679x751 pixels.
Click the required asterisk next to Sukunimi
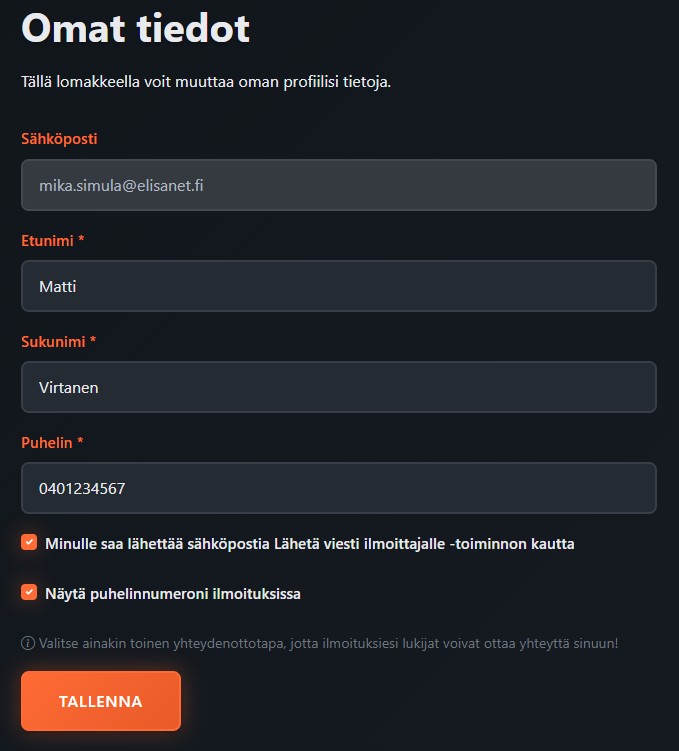click(x=93, y=341)
